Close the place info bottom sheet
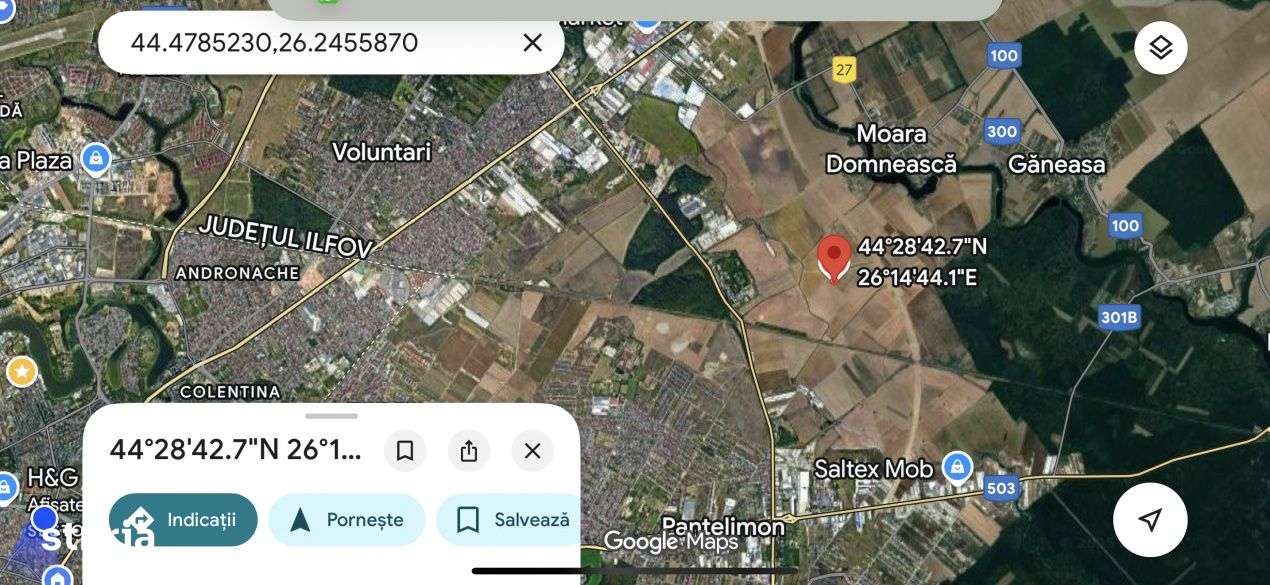The height and width of the screenshot is (585, 1270). click(x=532, y=451)
